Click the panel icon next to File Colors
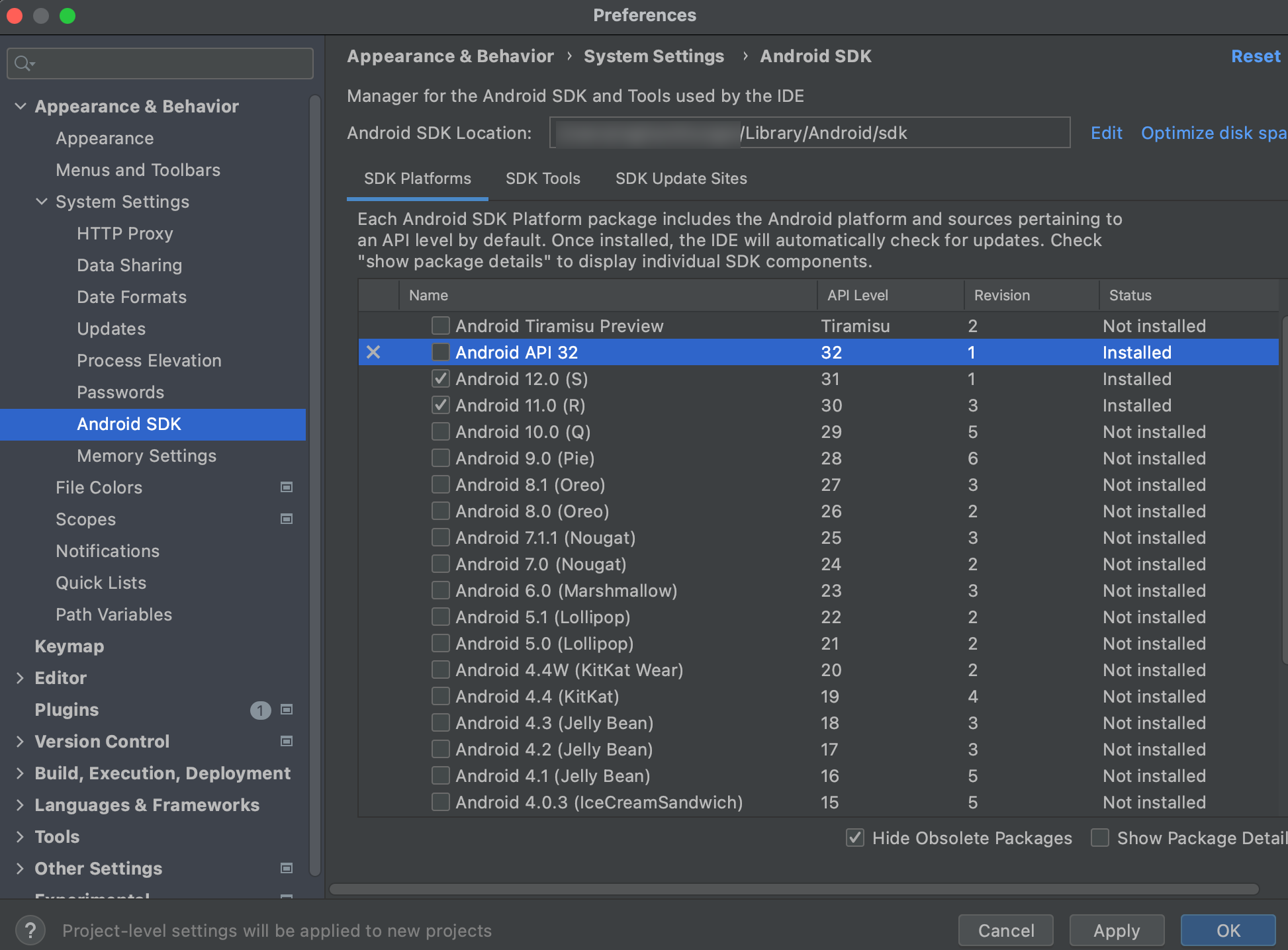1288x950 pixels. tap(287, 488)
